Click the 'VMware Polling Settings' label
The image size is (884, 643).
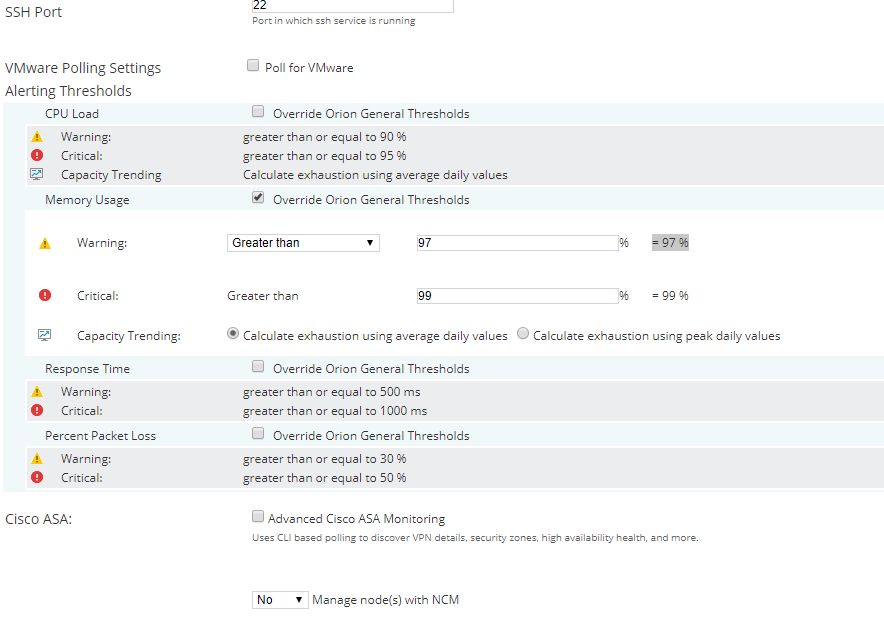pyautogui.click(x=83, y=68)
